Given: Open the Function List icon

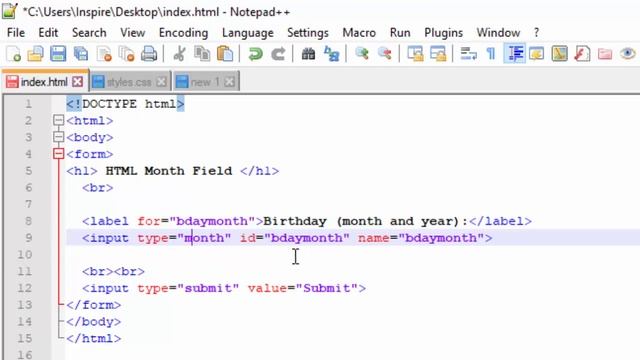Looking at the screenshot, I should click(x=582, y=54).
